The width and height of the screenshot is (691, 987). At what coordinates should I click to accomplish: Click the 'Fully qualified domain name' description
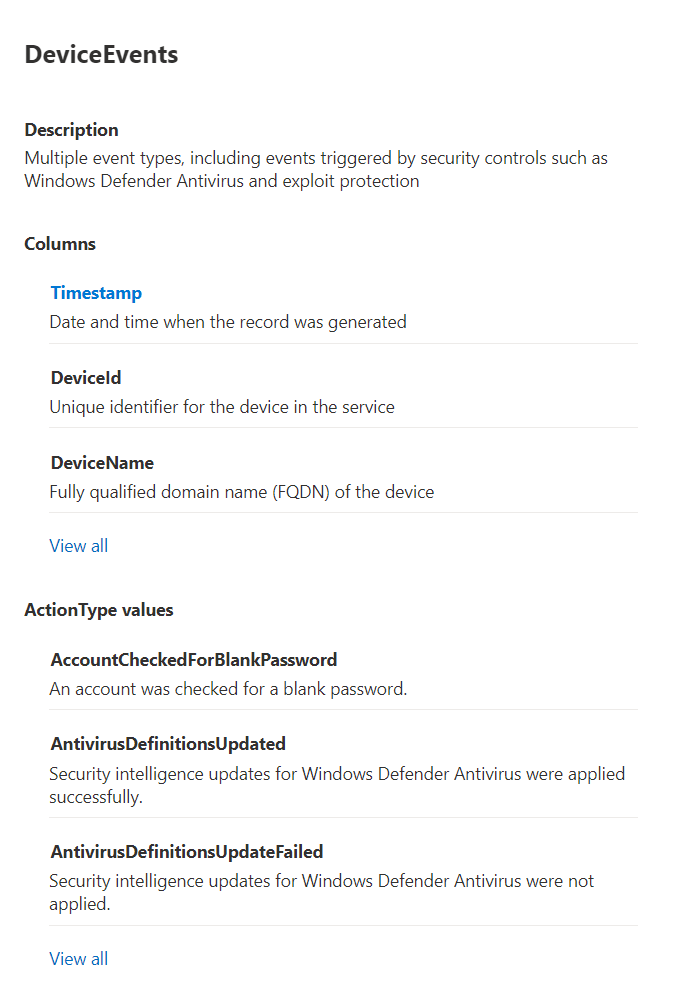point(242,492)
